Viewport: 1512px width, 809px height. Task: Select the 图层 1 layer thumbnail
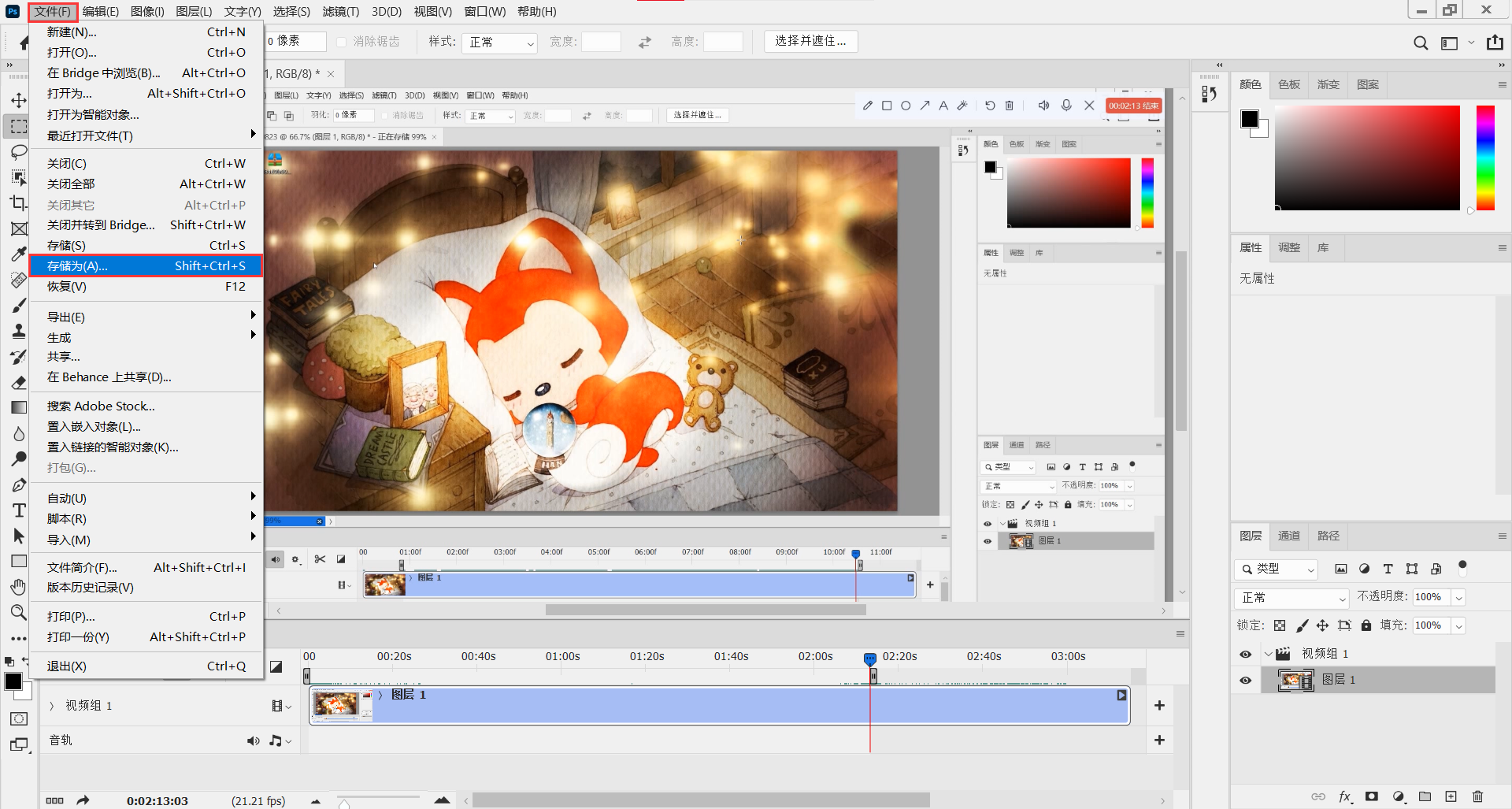point(1295,680)
